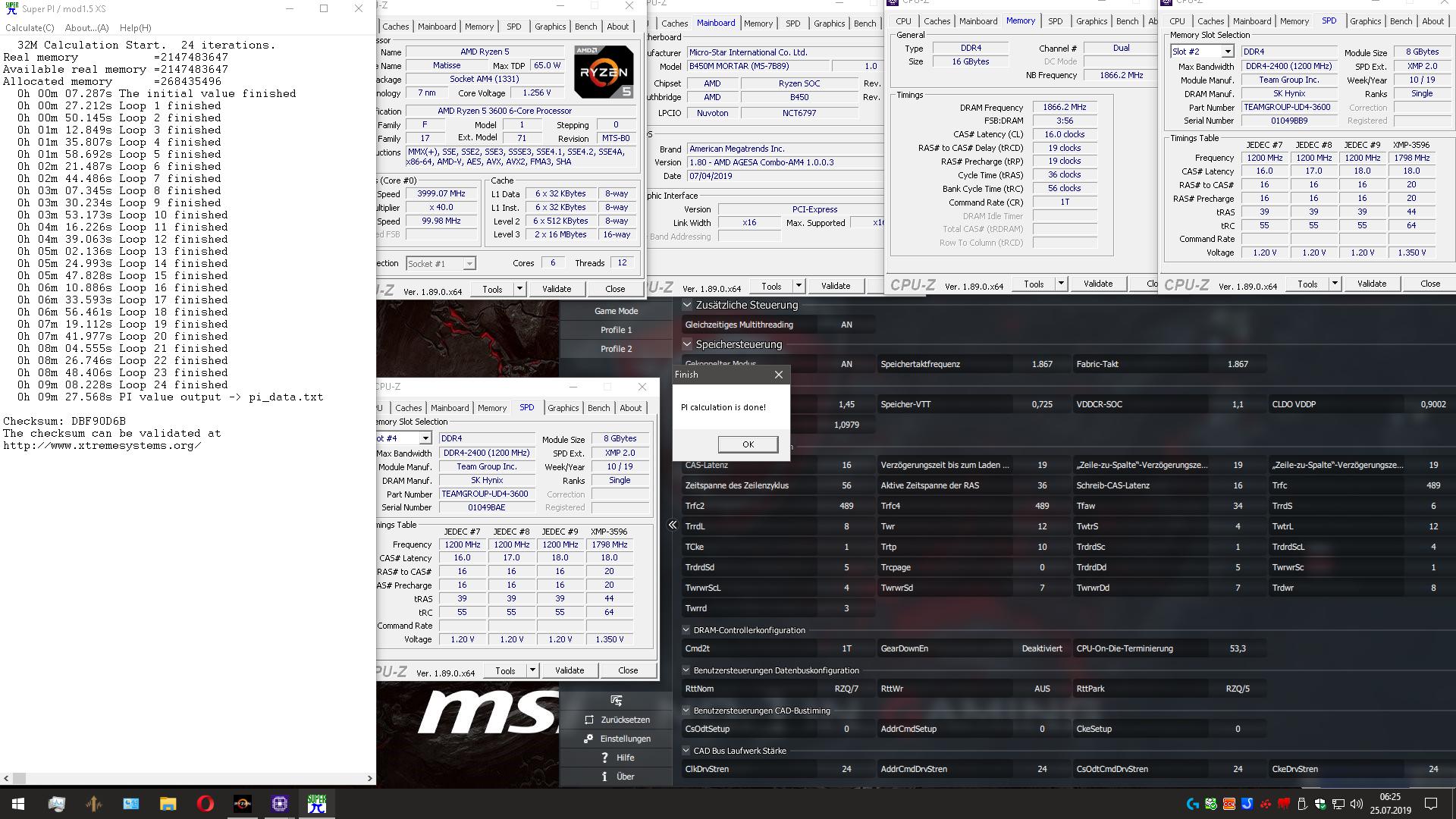Click the CAS-Latenz value 16
This screenshot has height=819, width=1456.
point(846,465)
